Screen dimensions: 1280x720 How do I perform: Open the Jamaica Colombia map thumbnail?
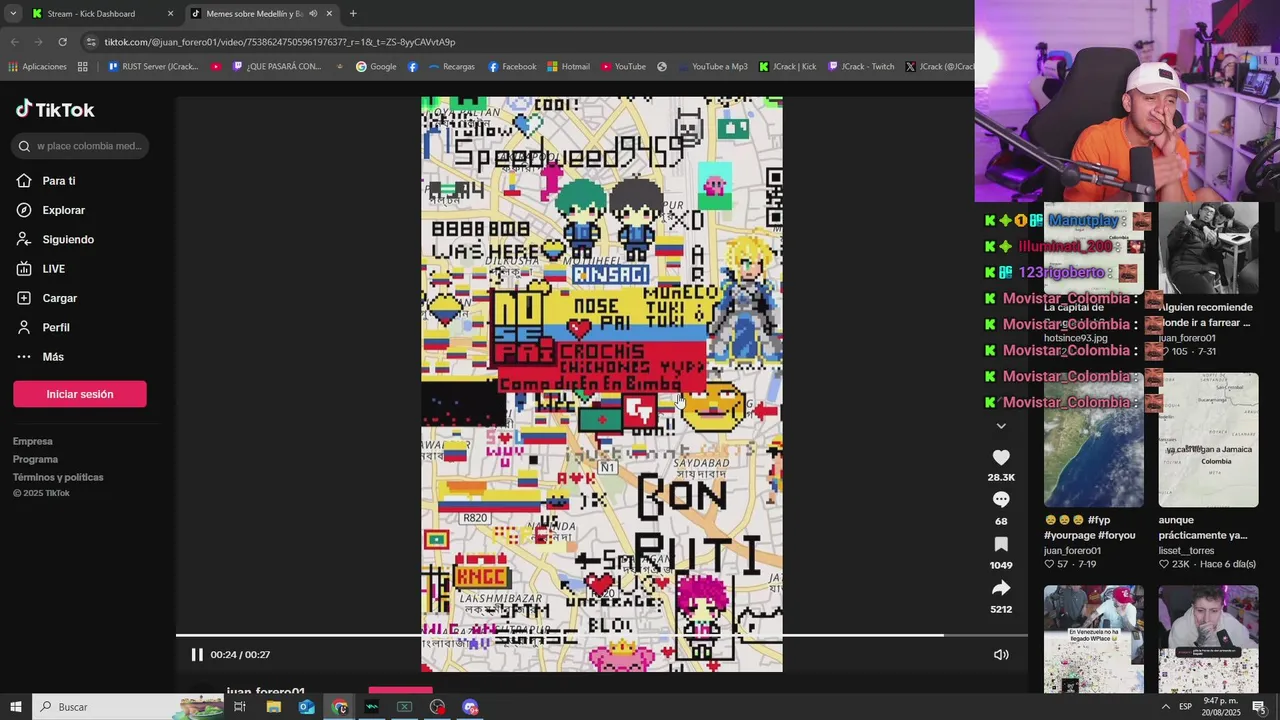coord(1208,440)
